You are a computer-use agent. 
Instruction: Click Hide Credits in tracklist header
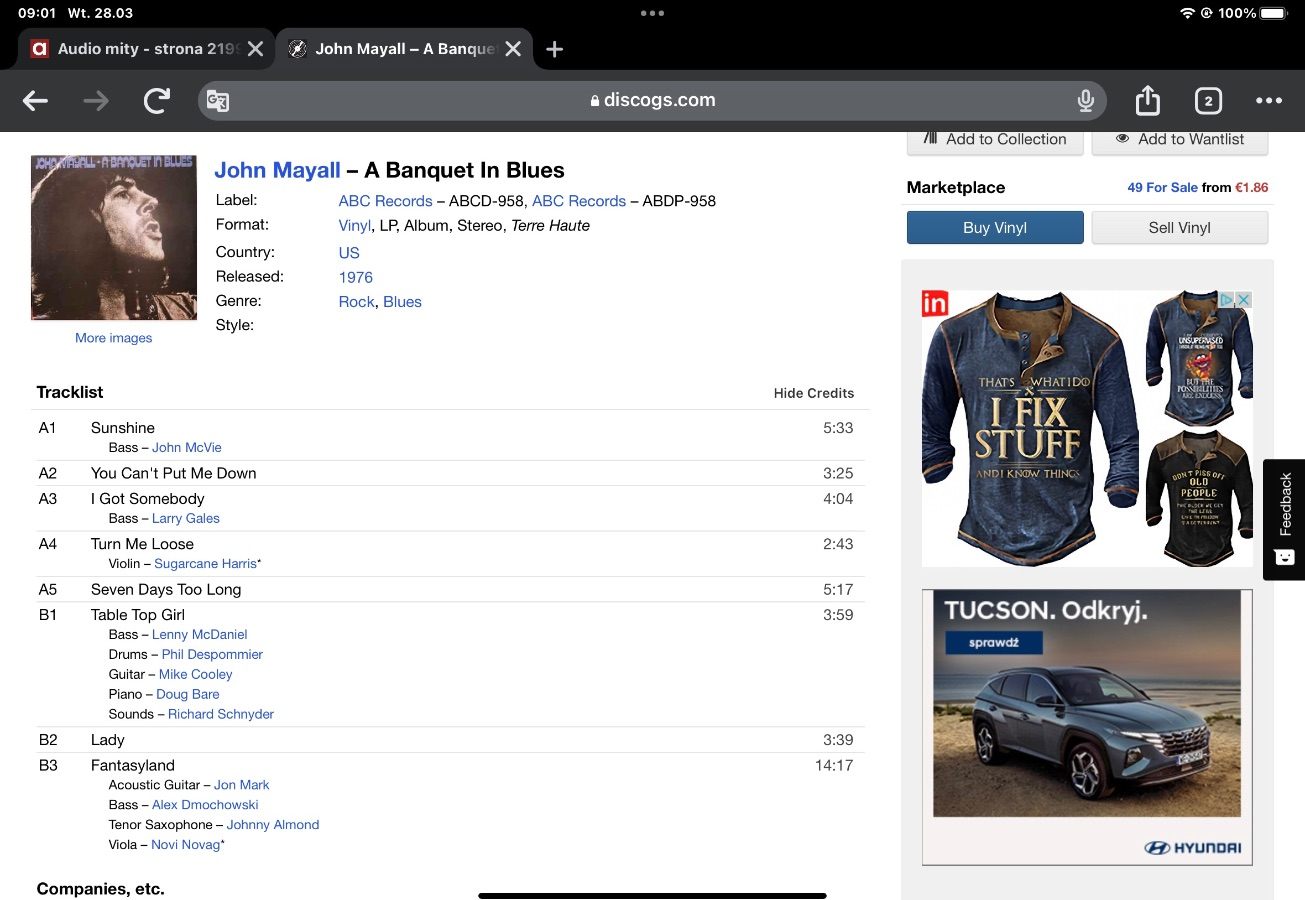814,393
